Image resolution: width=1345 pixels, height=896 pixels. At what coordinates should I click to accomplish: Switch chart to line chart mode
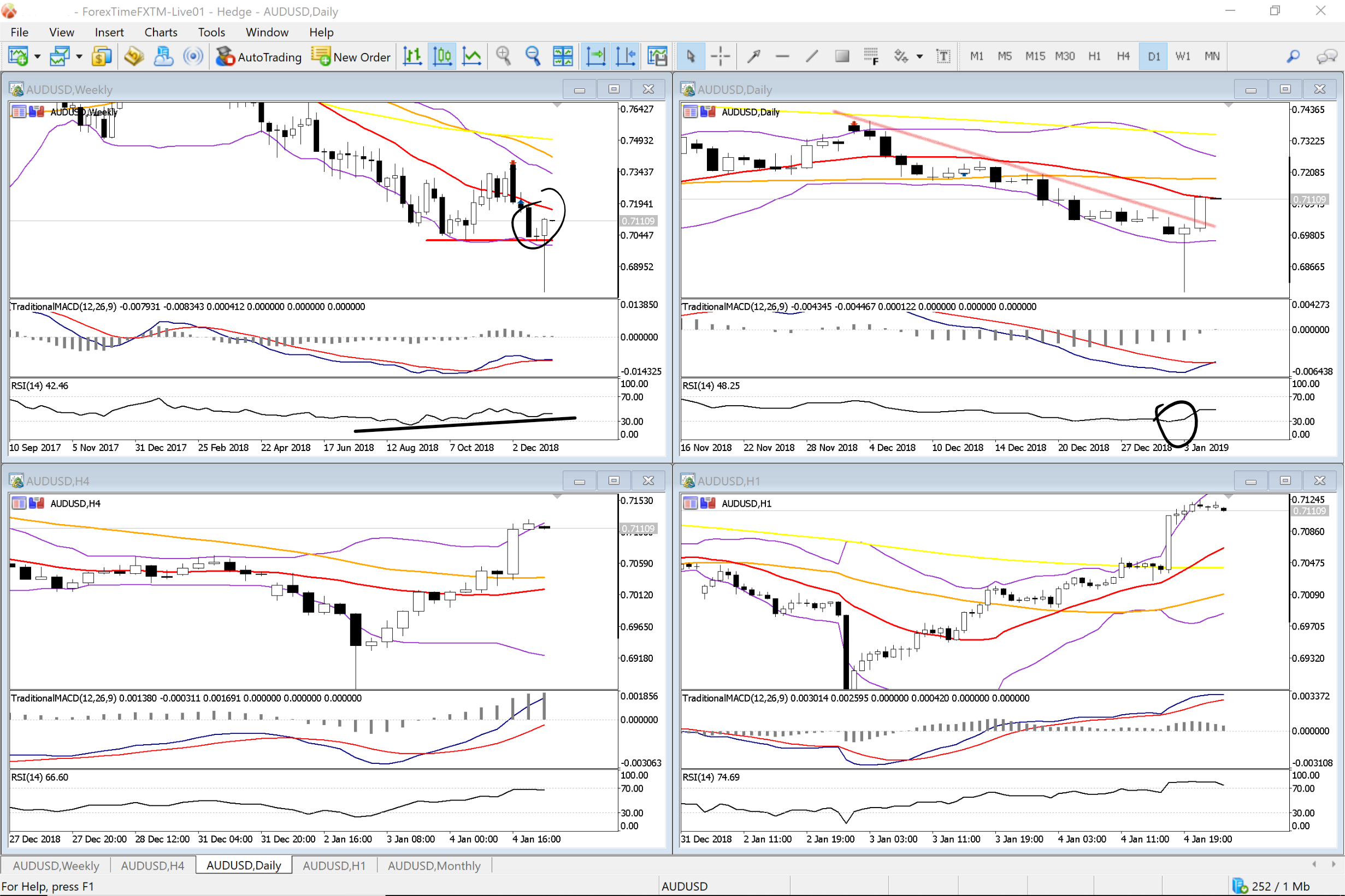(471, 57)
